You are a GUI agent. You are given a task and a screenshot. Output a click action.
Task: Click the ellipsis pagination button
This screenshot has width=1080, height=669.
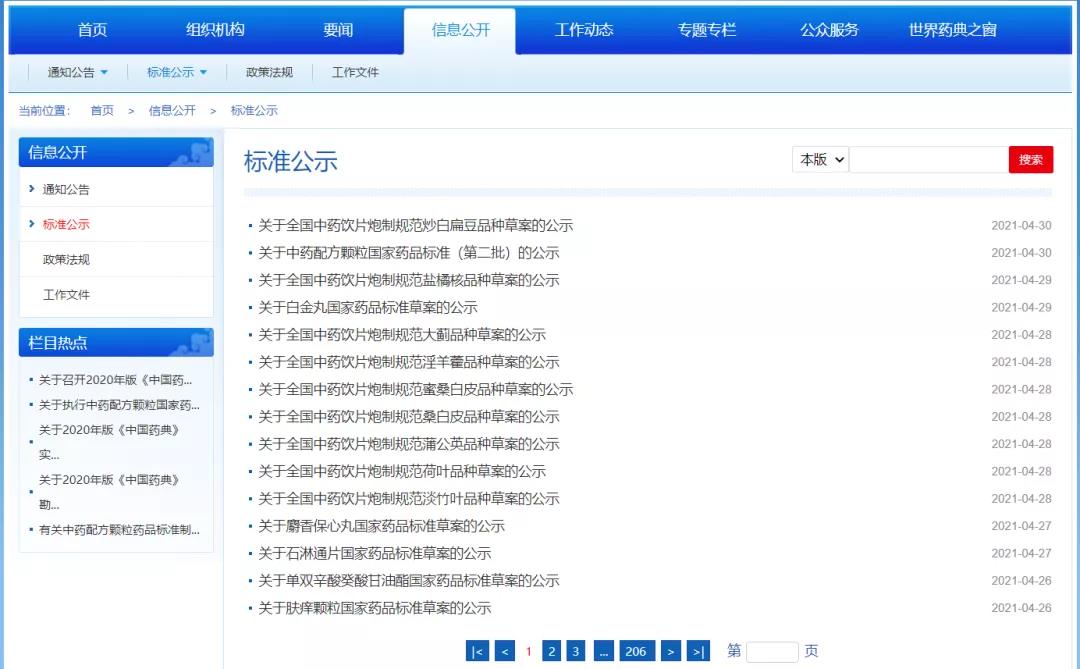tap(603, 651)
